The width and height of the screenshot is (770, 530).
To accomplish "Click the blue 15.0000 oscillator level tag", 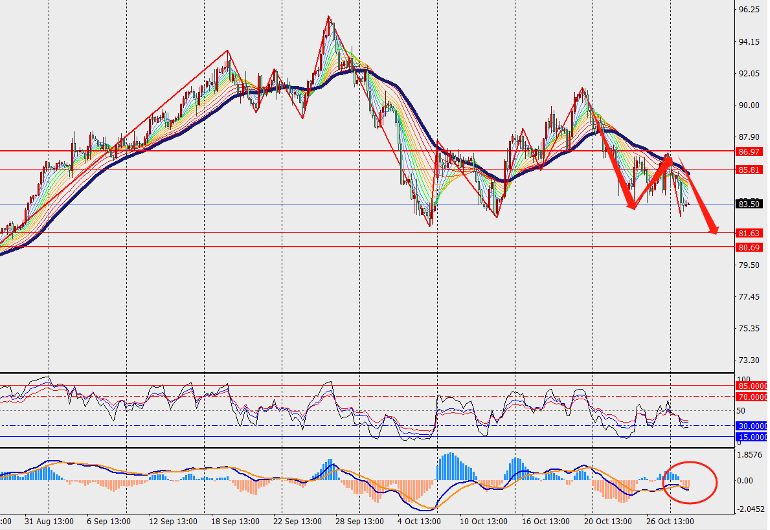I will point(752,437).
